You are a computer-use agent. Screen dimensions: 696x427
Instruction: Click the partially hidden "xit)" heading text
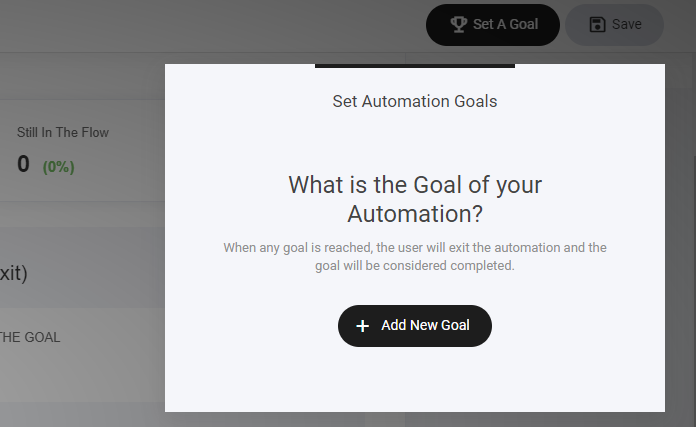coord(14,273)
